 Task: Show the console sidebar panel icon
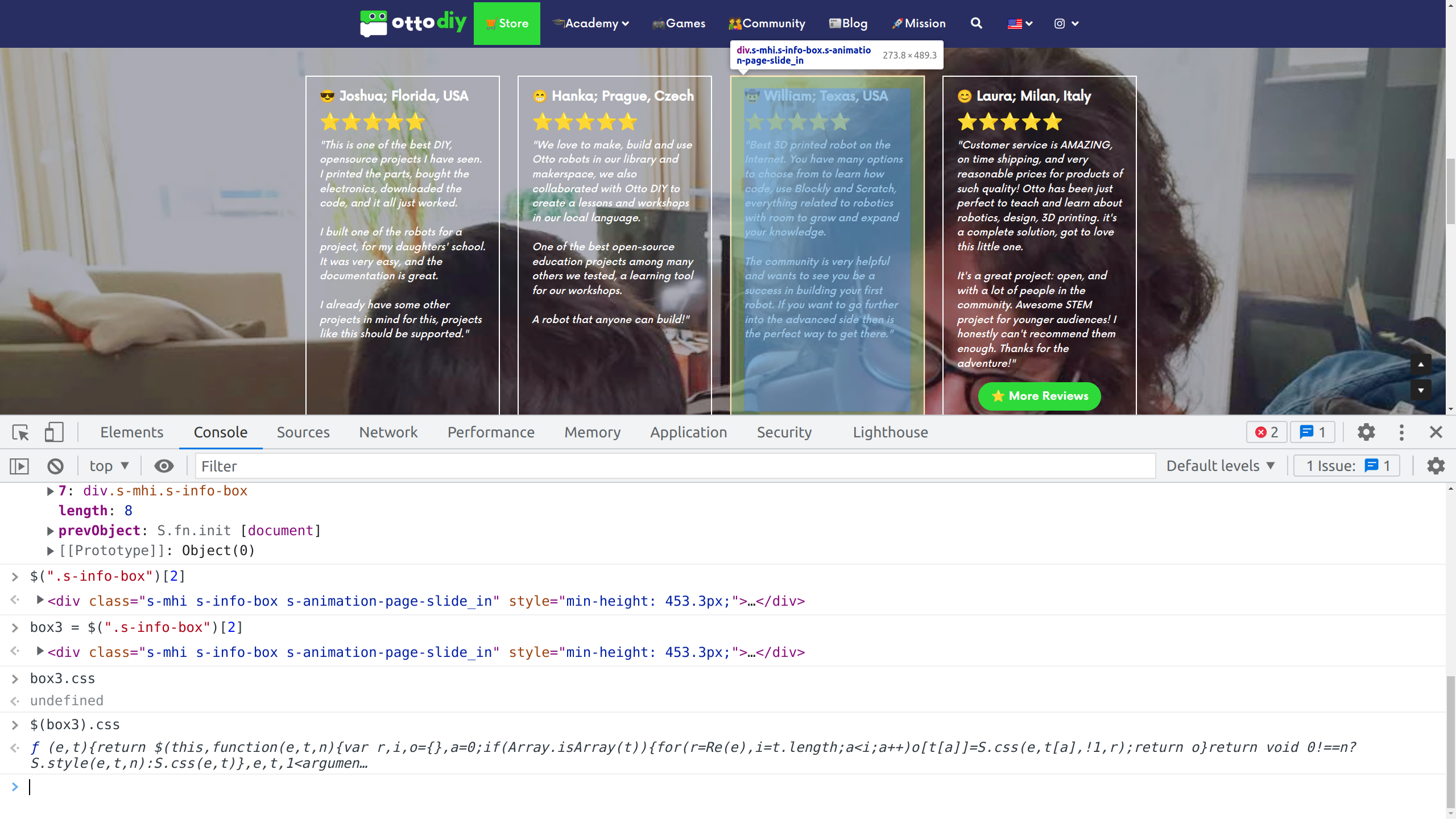click(x=19, y=466)
